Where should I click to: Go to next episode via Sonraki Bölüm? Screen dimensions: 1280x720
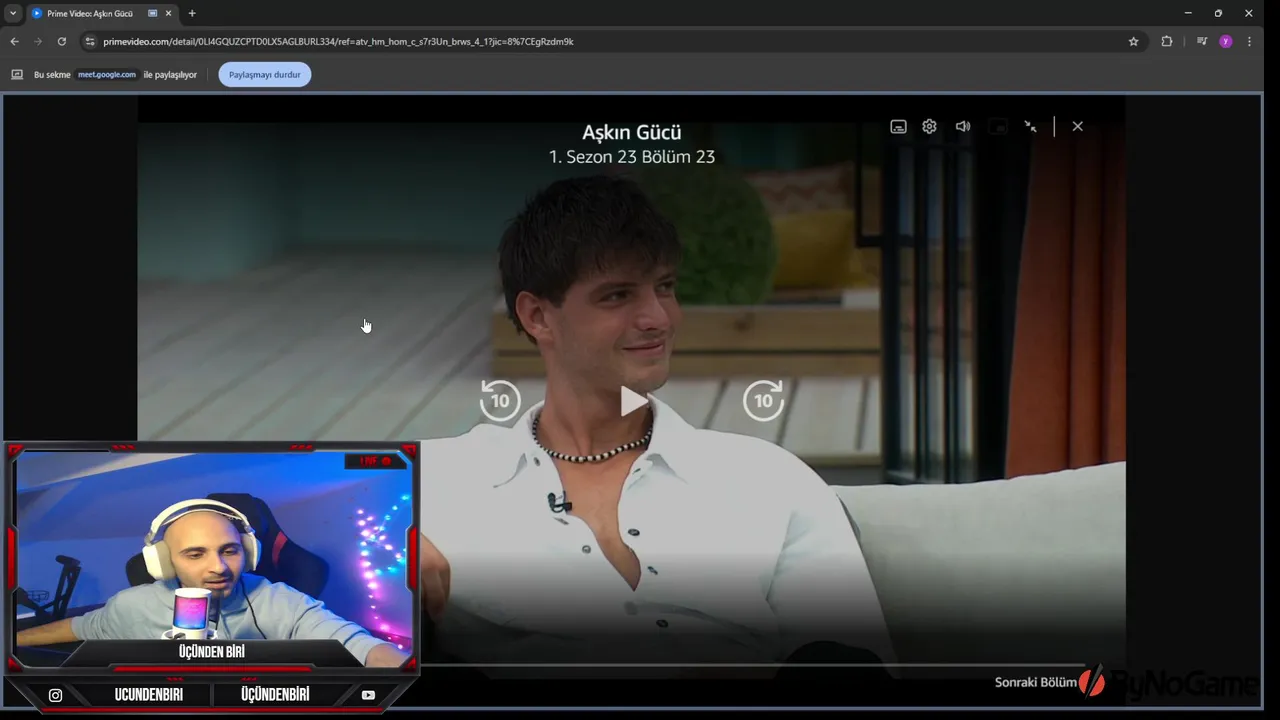click(1035, 682)
